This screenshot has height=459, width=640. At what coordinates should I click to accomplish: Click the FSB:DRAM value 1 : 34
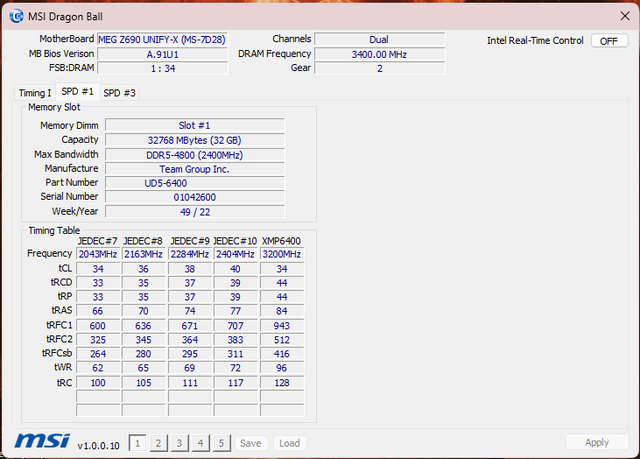pos(162,68)
